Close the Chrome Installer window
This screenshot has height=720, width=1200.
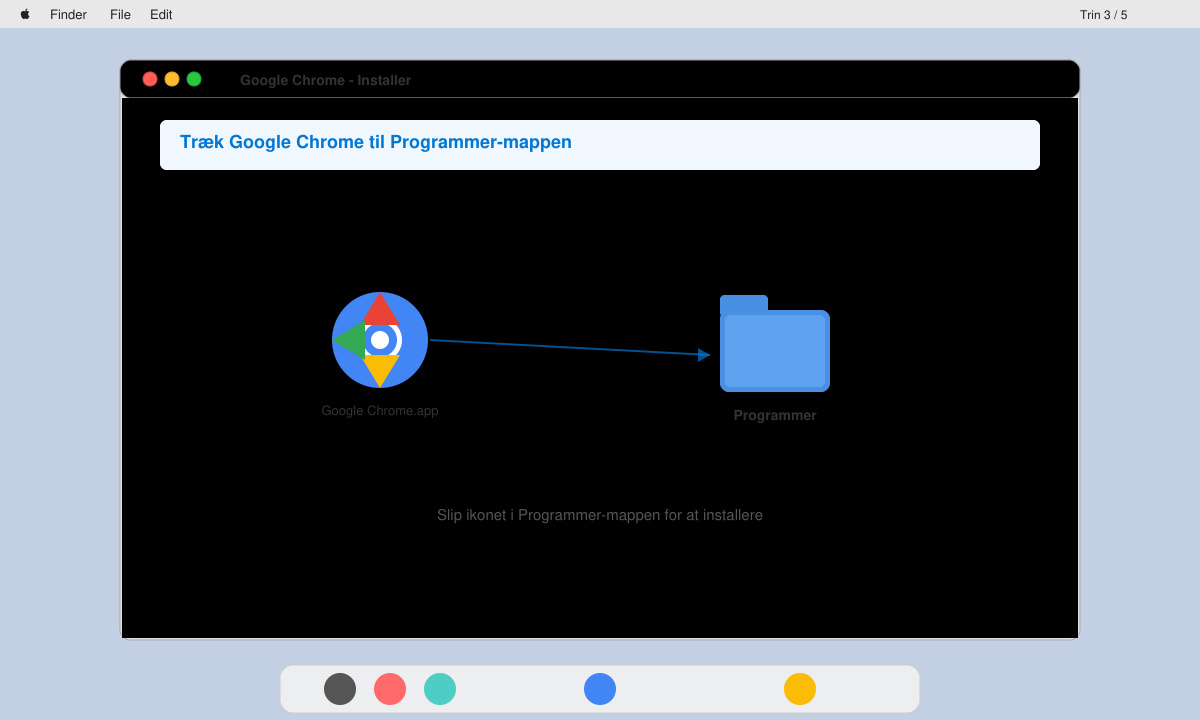point(150,79)
